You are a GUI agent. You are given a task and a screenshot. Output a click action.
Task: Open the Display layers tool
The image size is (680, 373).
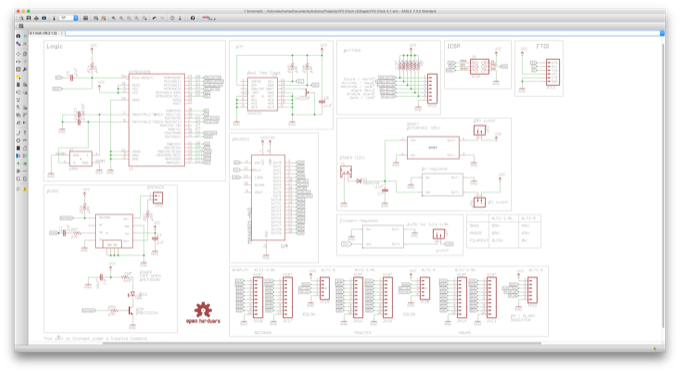coord(18,43)
